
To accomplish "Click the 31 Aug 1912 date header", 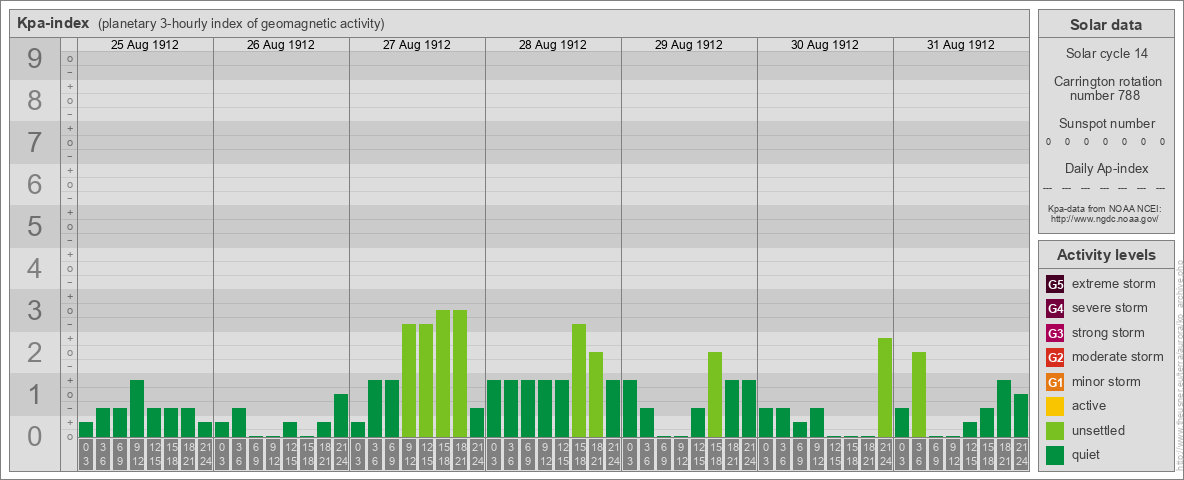I will (960, 45).
